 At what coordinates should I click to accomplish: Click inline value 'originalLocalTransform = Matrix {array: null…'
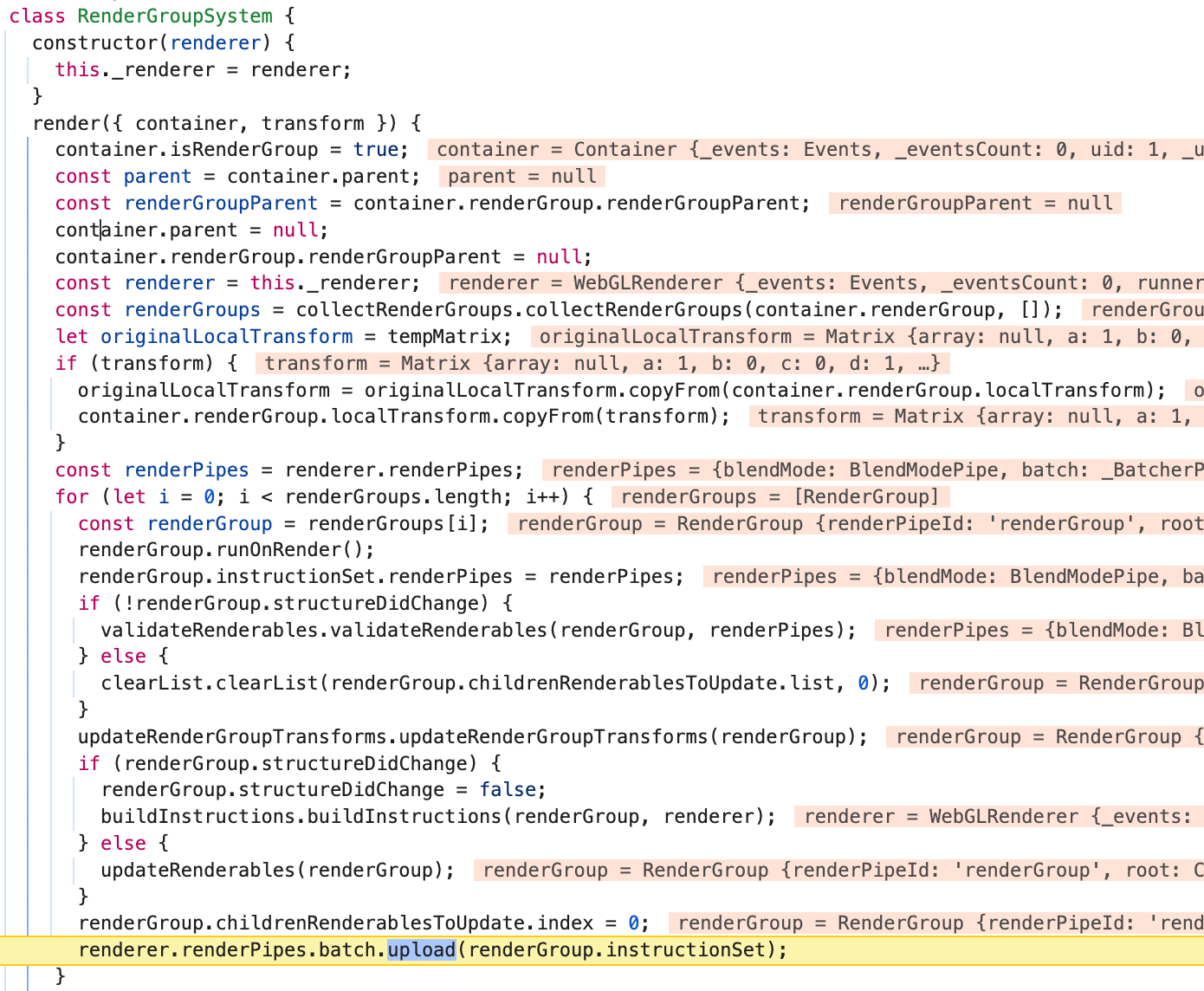click(x=867, y=337)
